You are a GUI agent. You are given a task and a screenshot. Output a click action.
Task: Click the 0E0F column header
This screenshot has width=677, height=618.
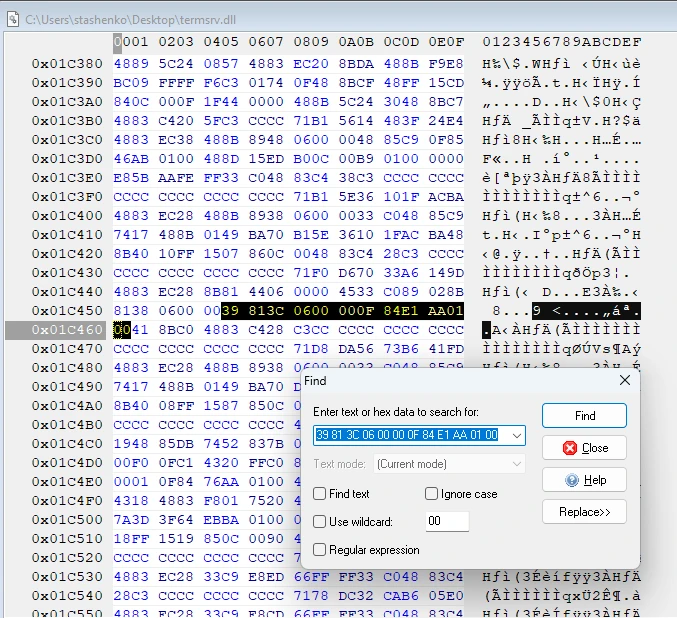(447, 42)
